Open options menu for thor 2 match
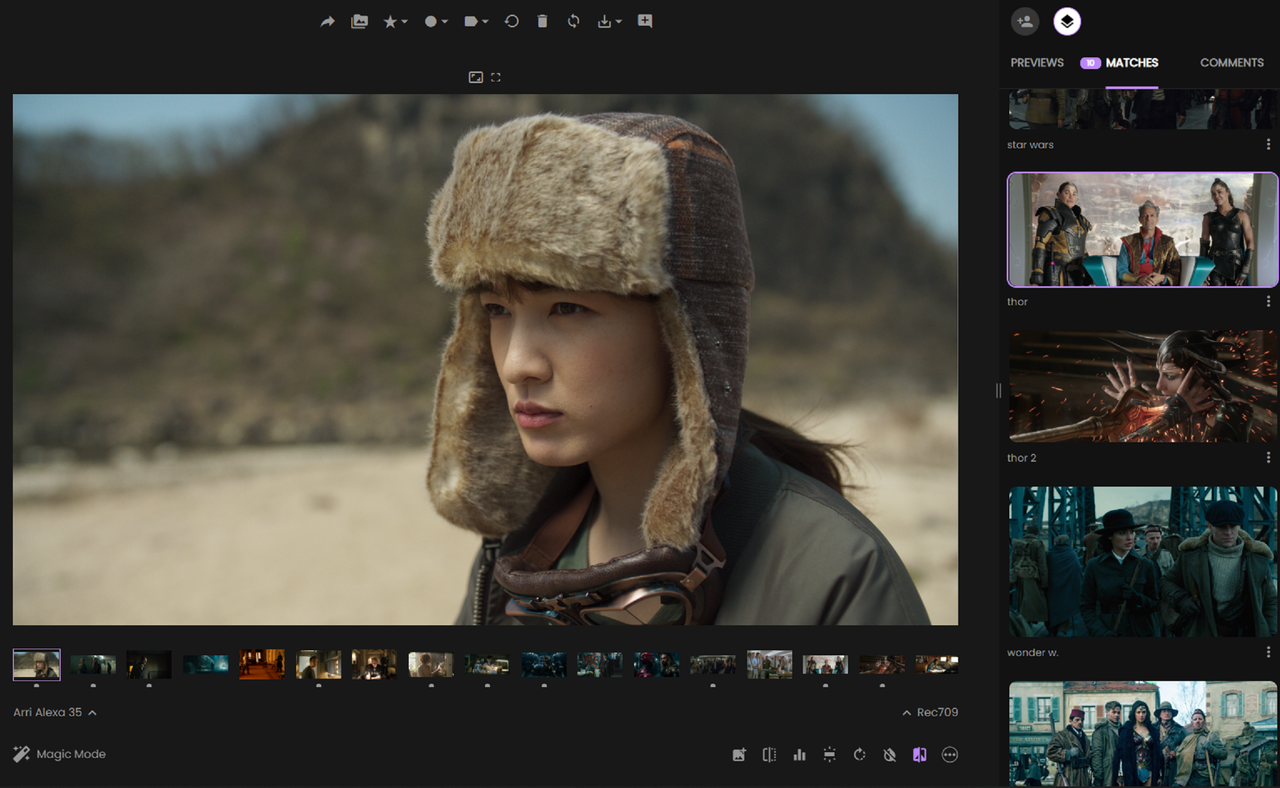The height and width of the screenshot is (788, 1280). (1268, 458)
